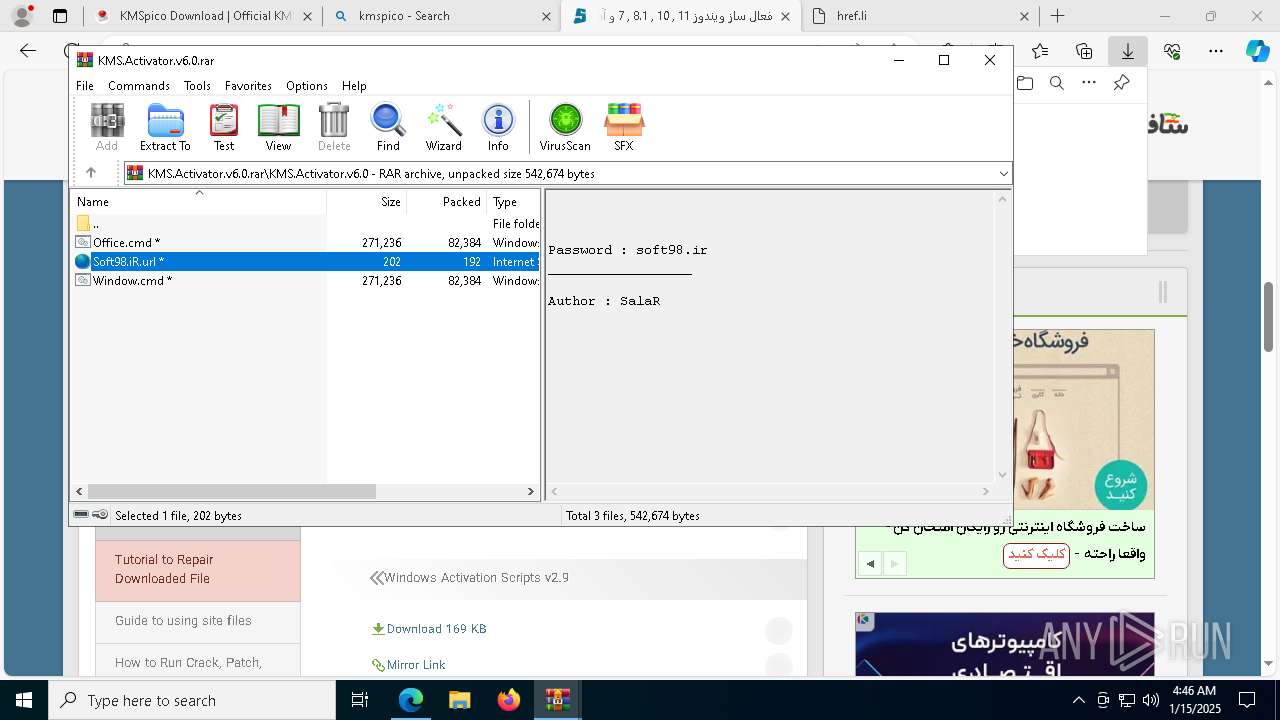The image size is (1280, 720).
Task: Sort file list by Type column
Action: tap(513, 201)
